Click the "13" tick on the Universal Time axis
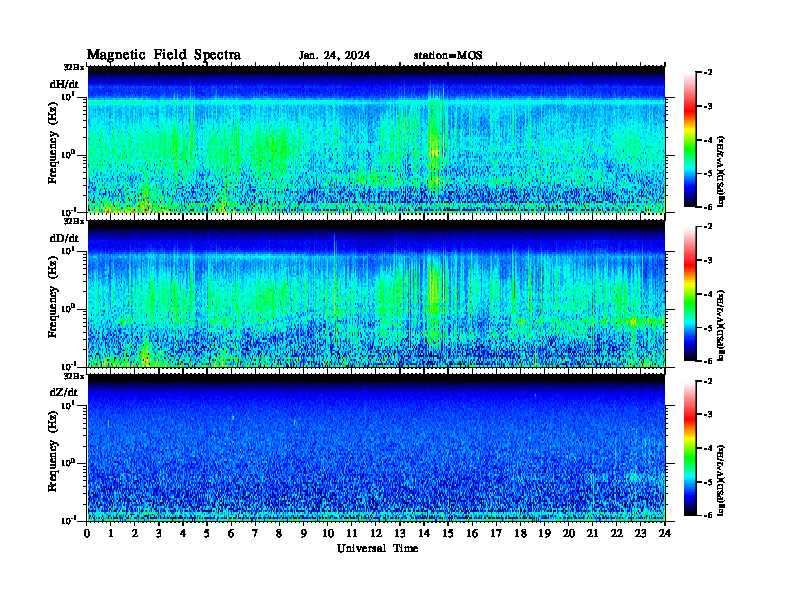Screen dimensions: 792x612 400,533
